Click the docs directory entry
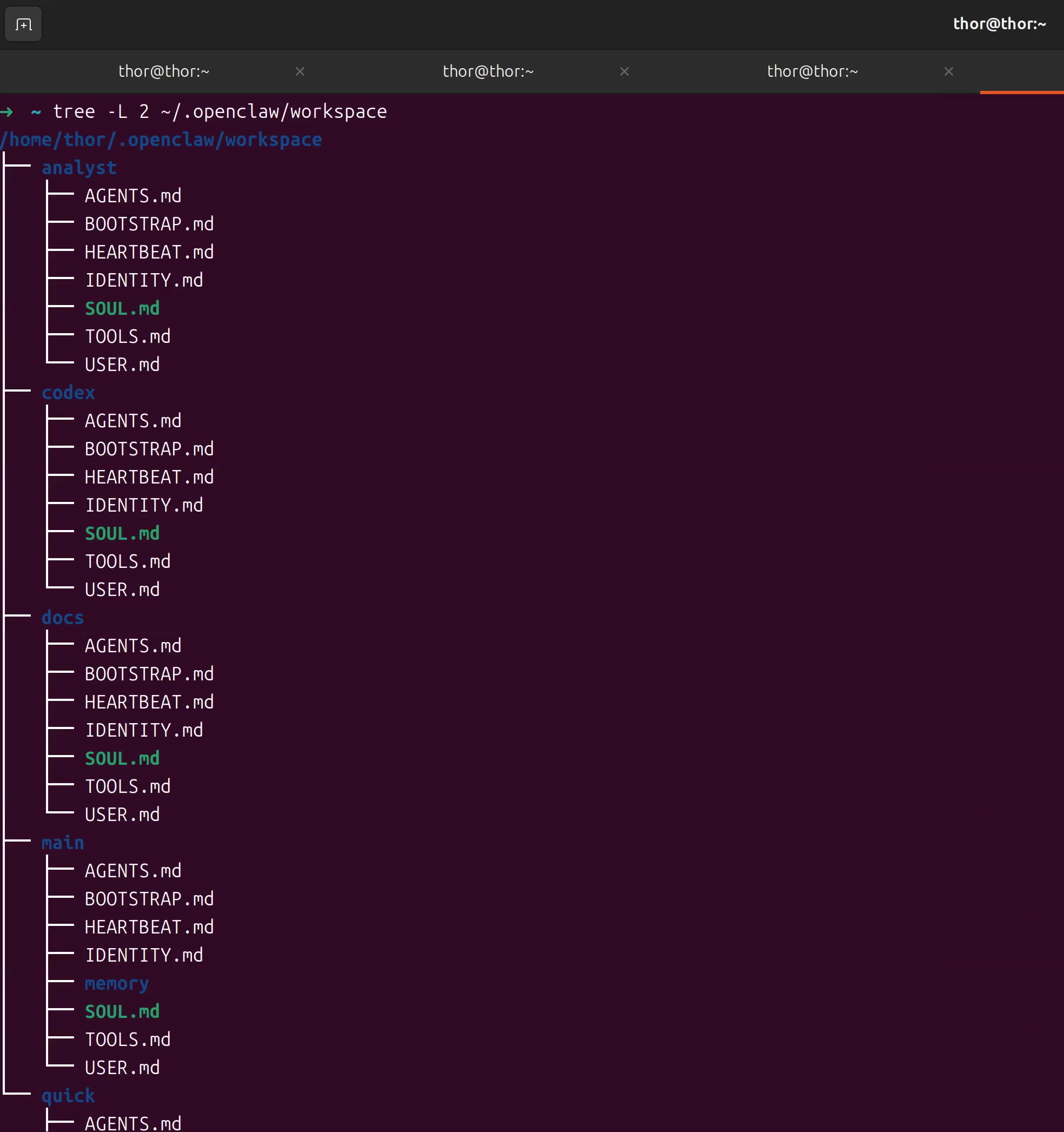 point(63,617)
